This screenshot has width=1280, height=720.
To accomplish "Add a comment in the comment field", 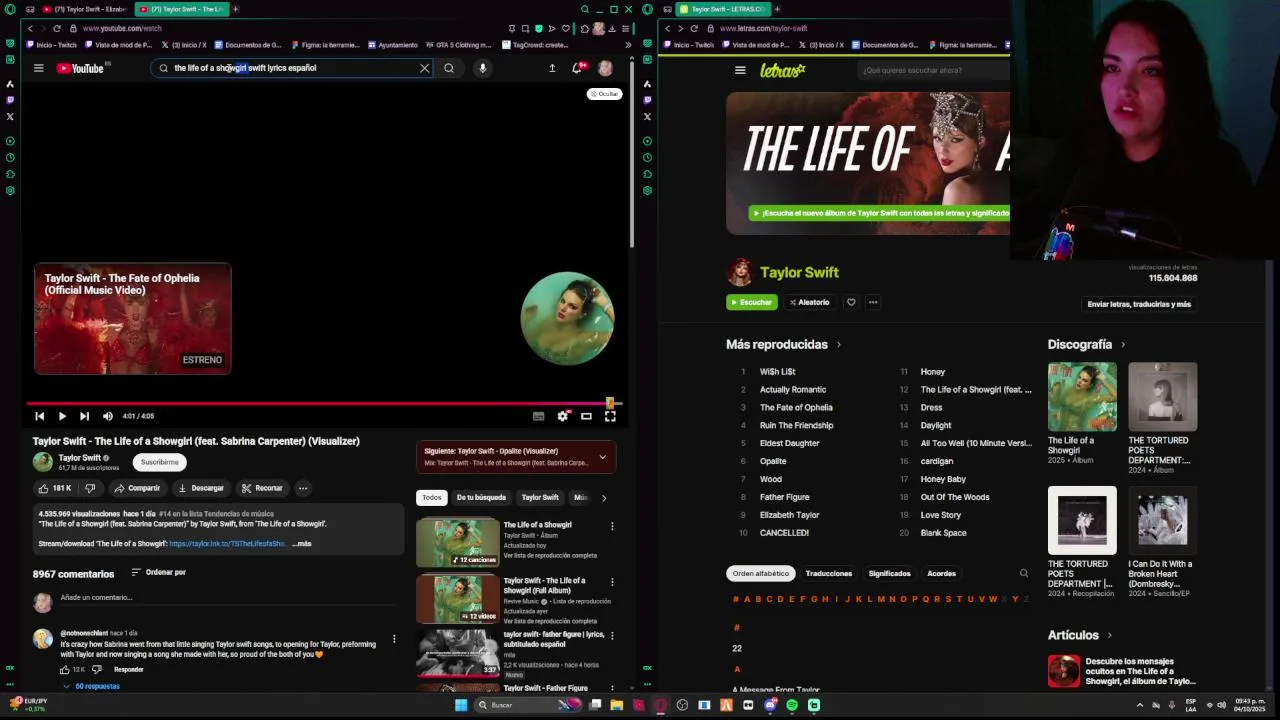I will click(x=230, y=598).
